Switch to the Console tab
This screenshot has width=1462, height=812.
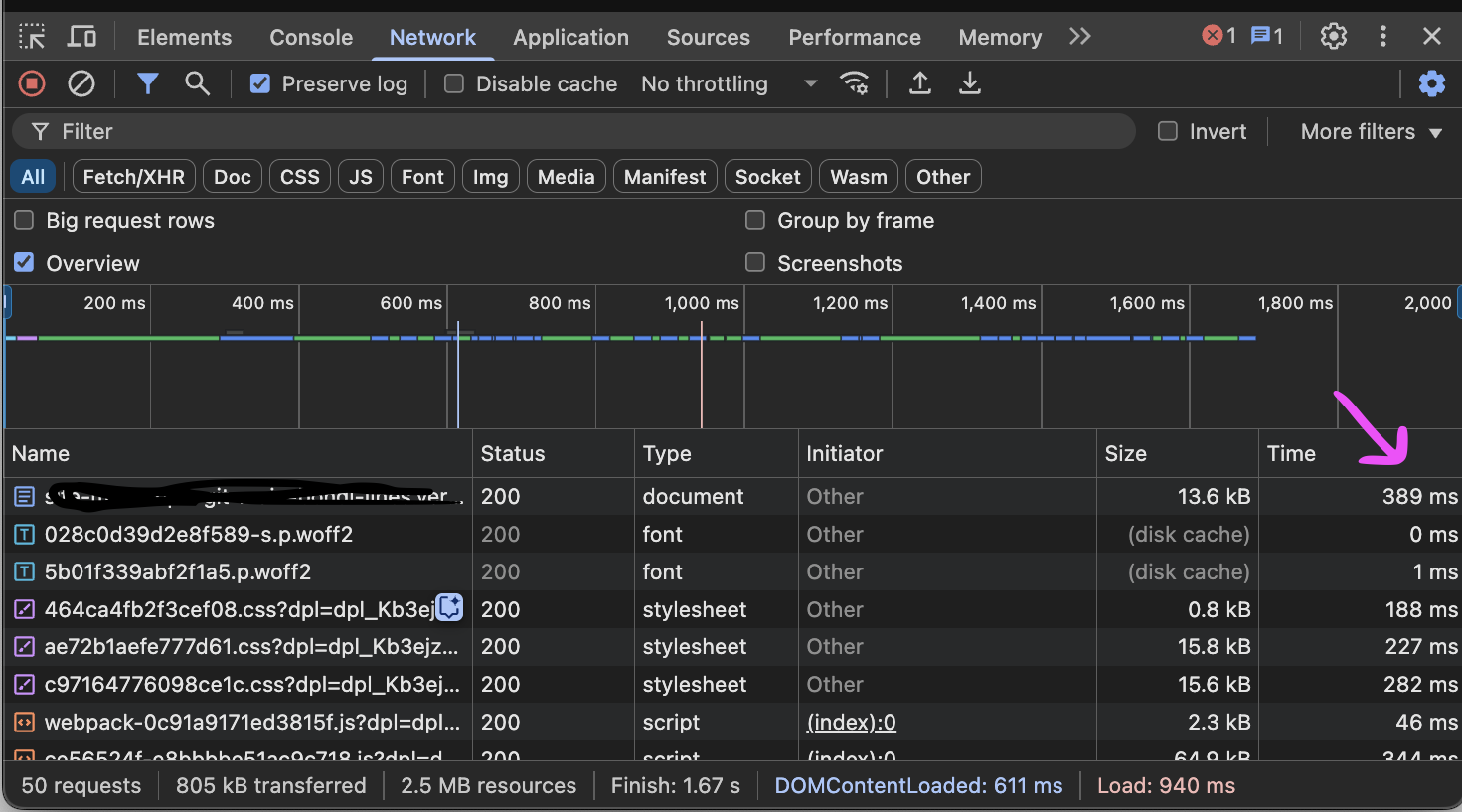(x=311, y=37)
